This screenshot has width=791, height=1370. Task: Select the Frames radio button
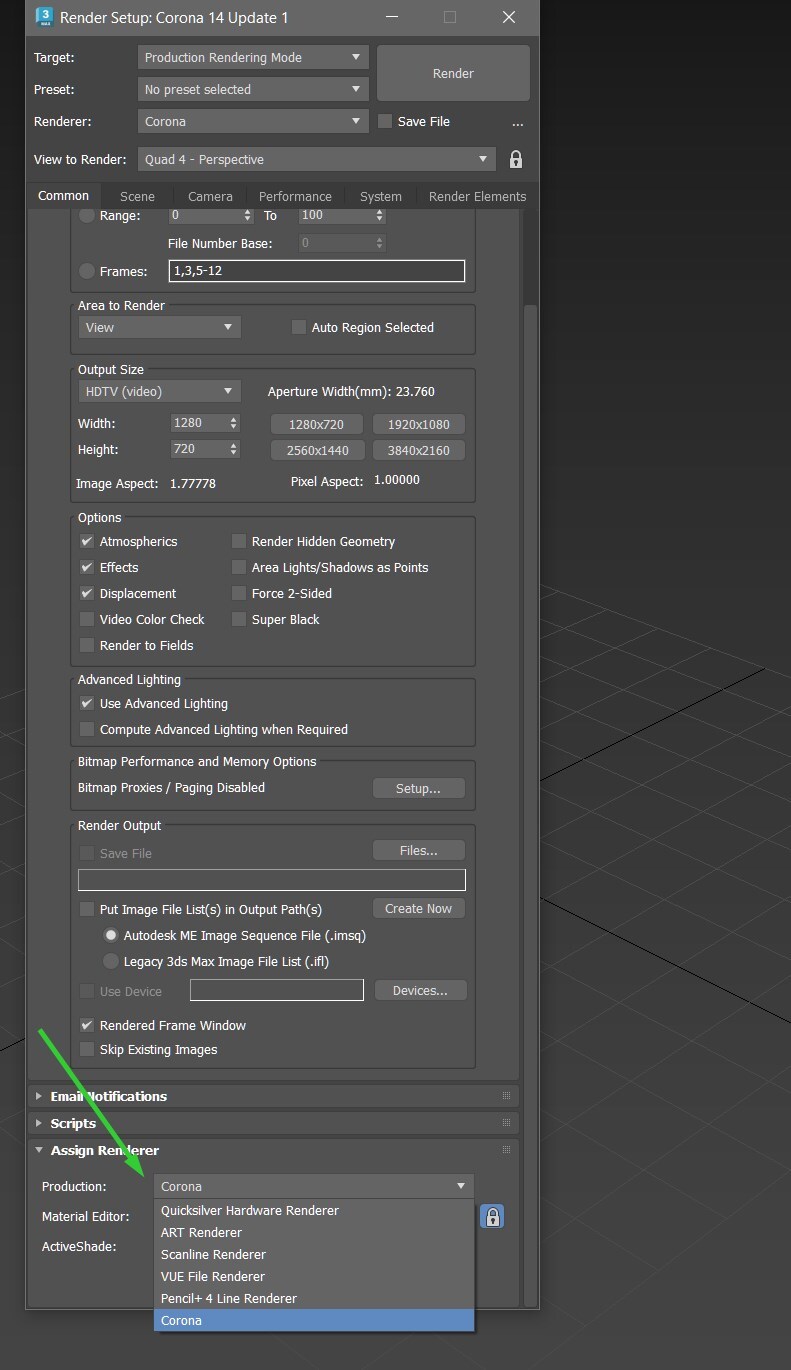pos(87,271)
